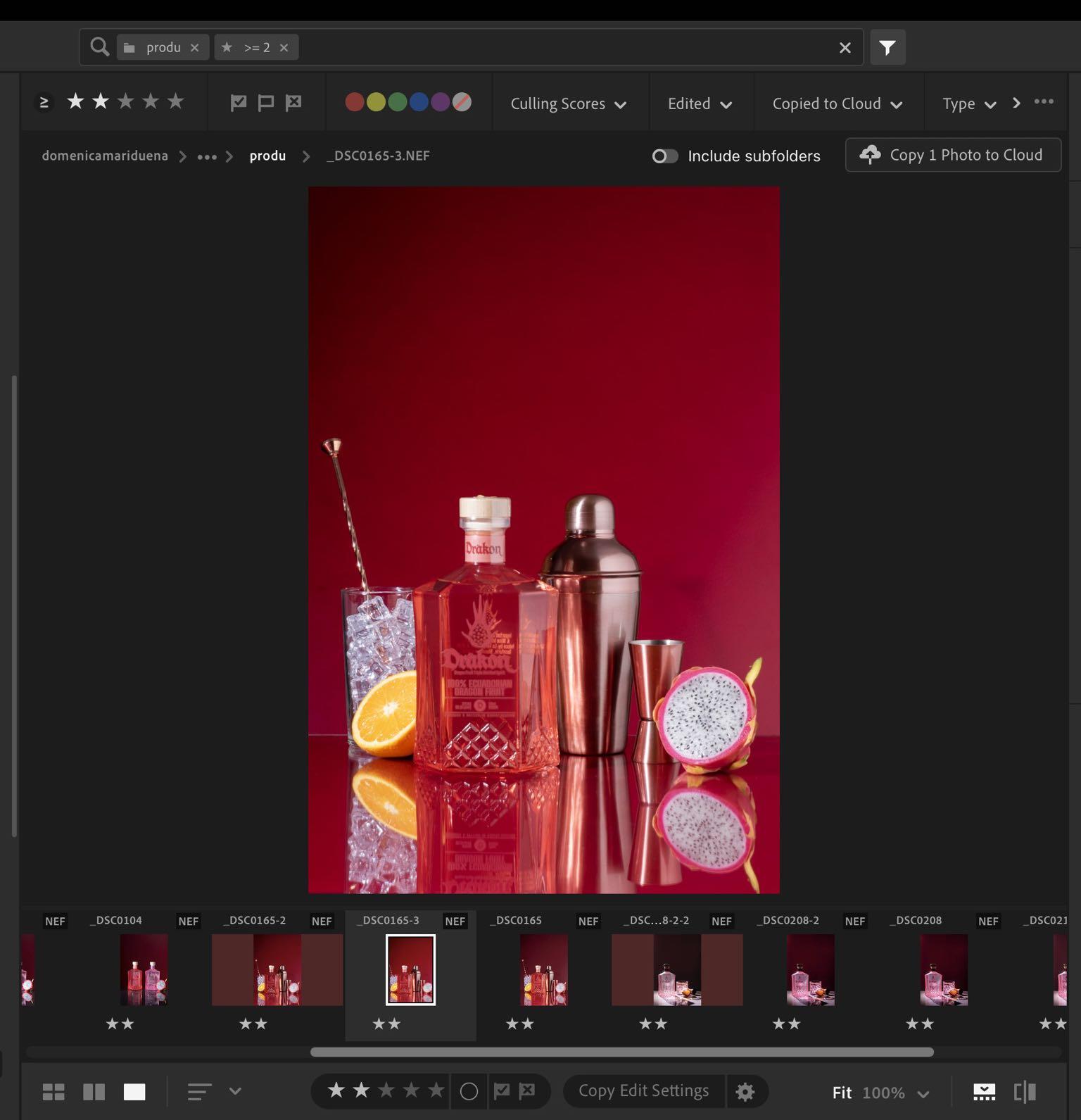Flag photo as picked in bottom toolbar
The image size is (1081, 1120).
point(502,1091)
